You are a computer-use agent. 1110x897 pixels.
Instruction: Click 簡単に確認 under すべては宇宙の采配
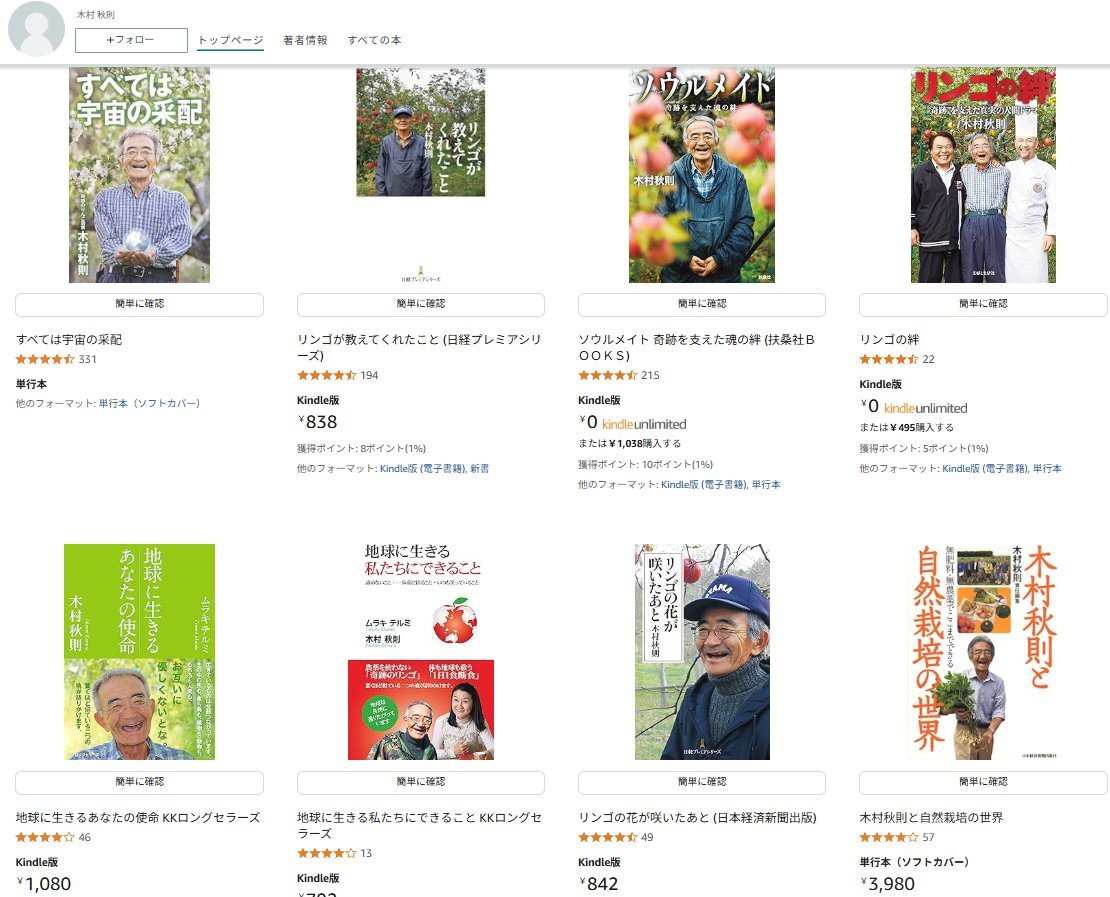139,304
